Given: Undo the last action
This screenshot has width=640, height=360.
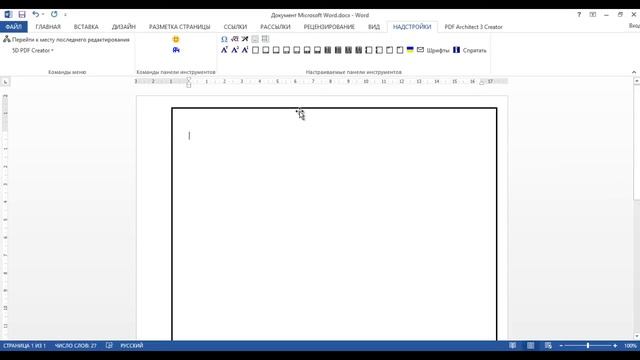Looking at the screenshot, I should [36, 14].
